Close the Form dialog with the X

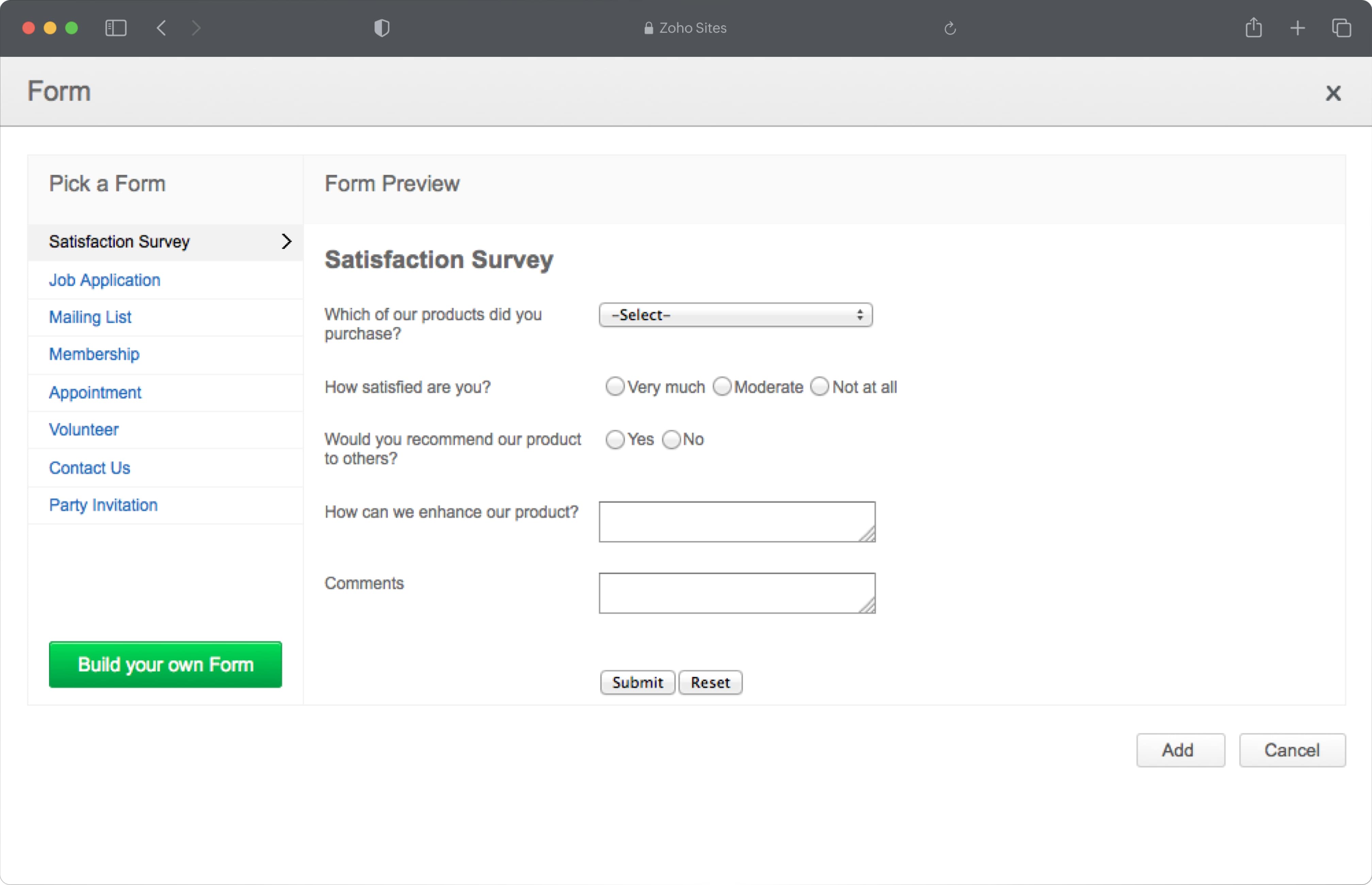point(1333,93)
